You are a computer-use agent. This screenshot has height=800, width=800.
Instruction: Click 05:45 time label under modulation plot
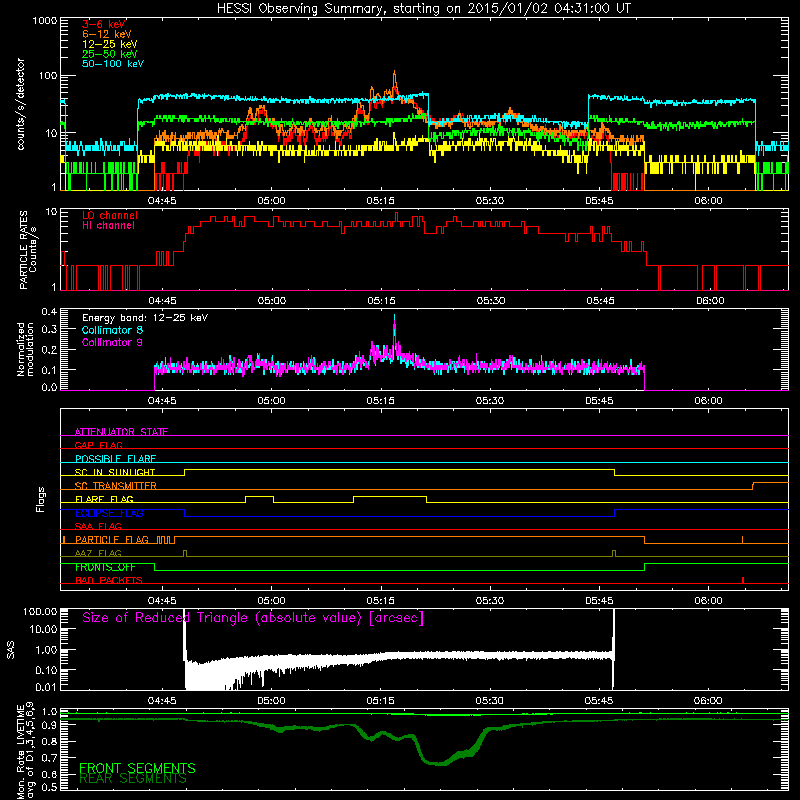(x=599, y=401)
